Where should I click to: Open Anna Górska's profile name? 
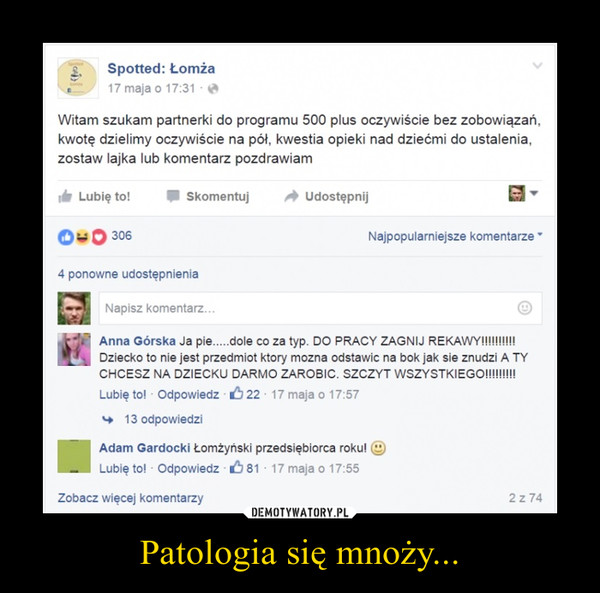137,341
